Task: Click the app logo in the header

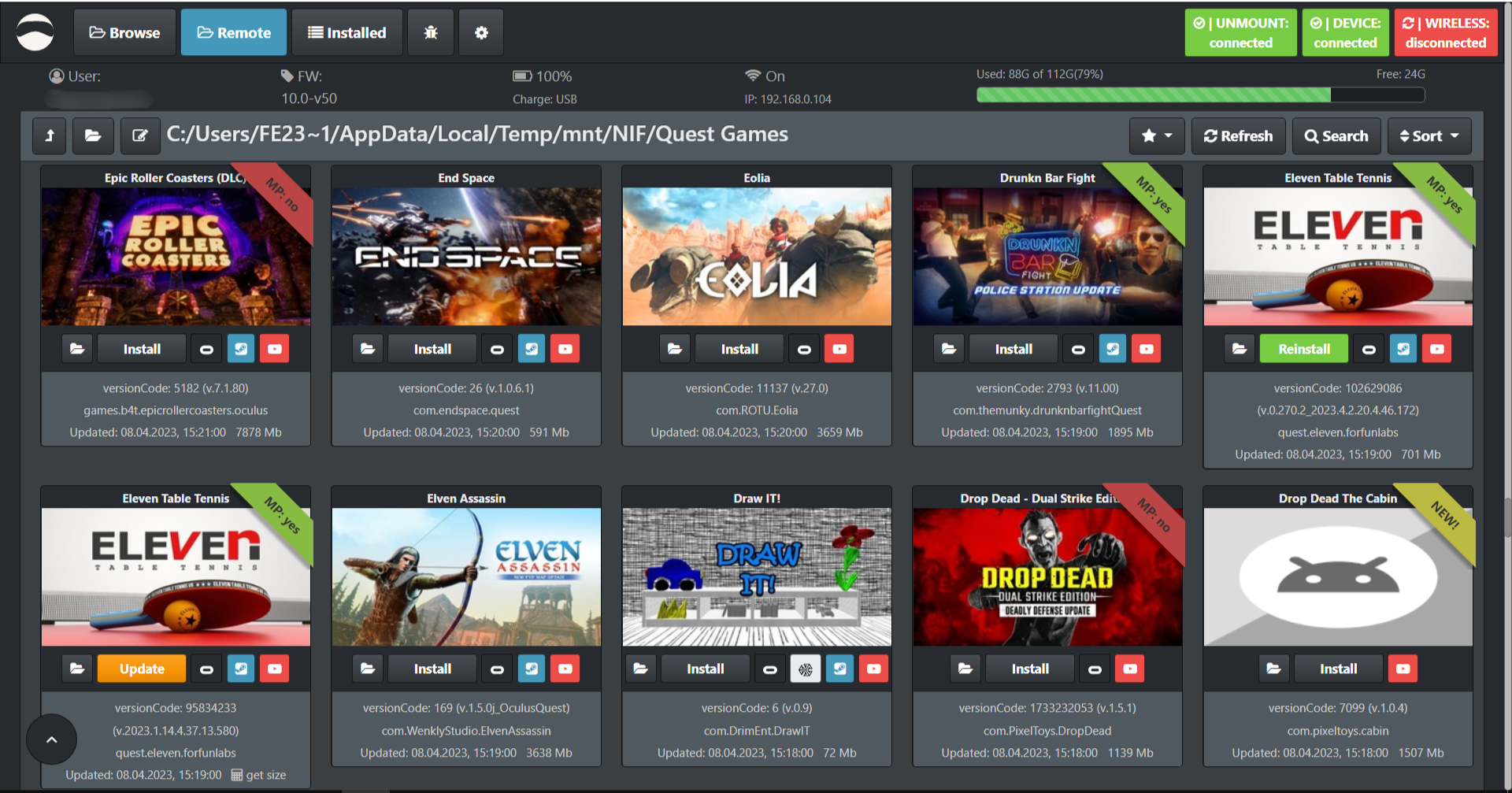Action: [35, 32]
